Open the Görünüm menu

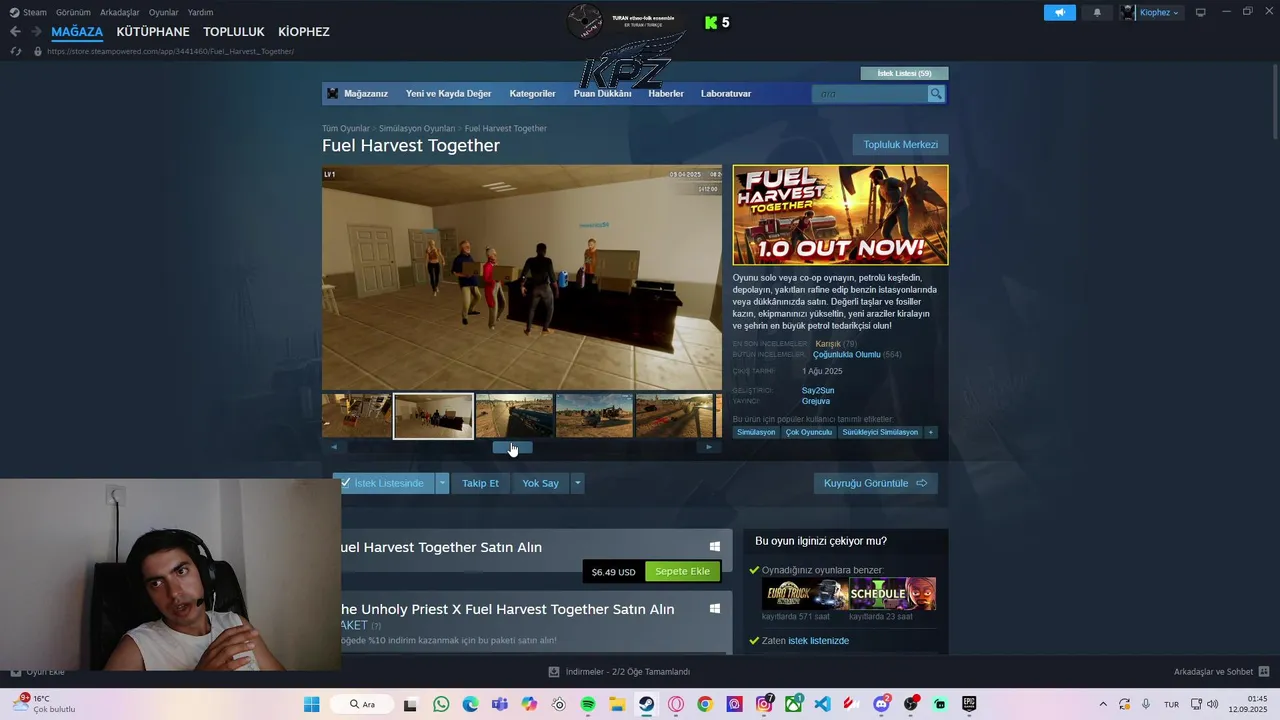click(73, 12)
